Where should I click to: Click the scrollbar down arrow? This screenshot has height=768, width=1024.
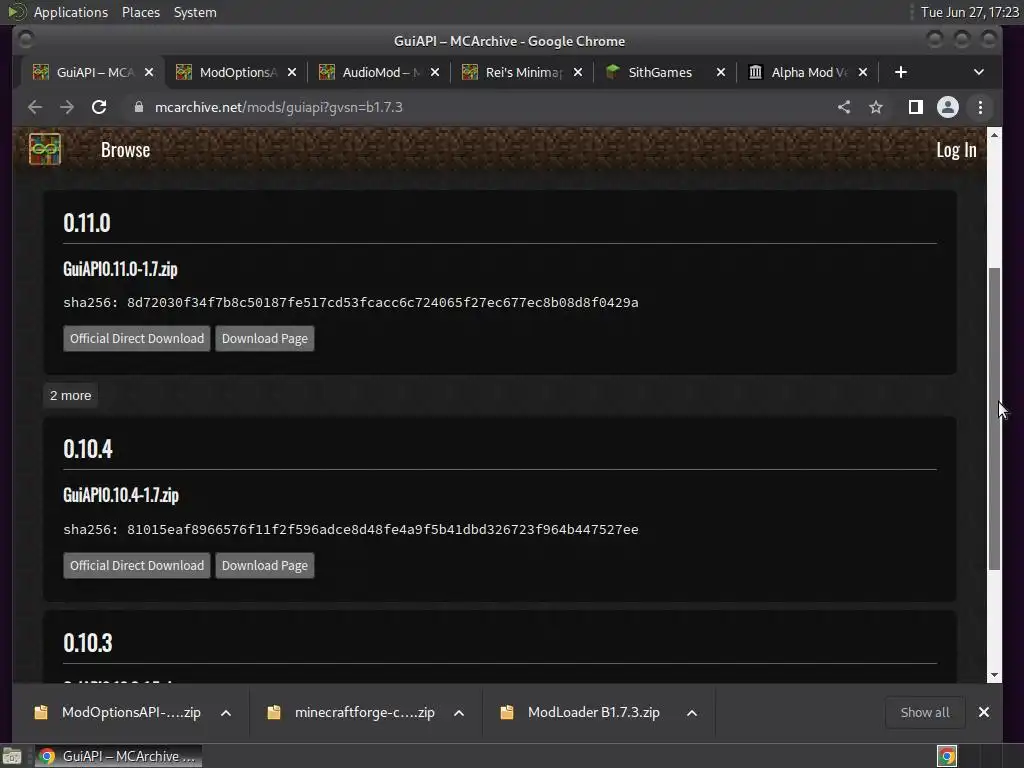994,675
